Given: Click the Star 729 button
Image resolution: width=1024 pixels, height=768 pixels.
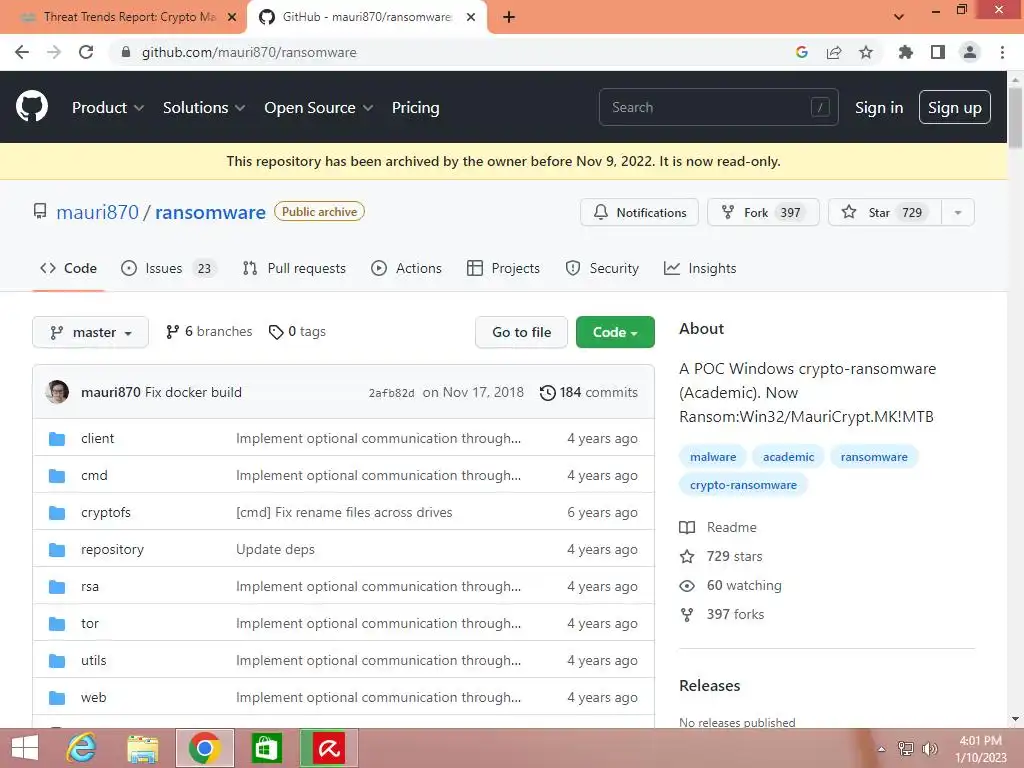Looking at the screenshot, I should (x=885, y=213).
